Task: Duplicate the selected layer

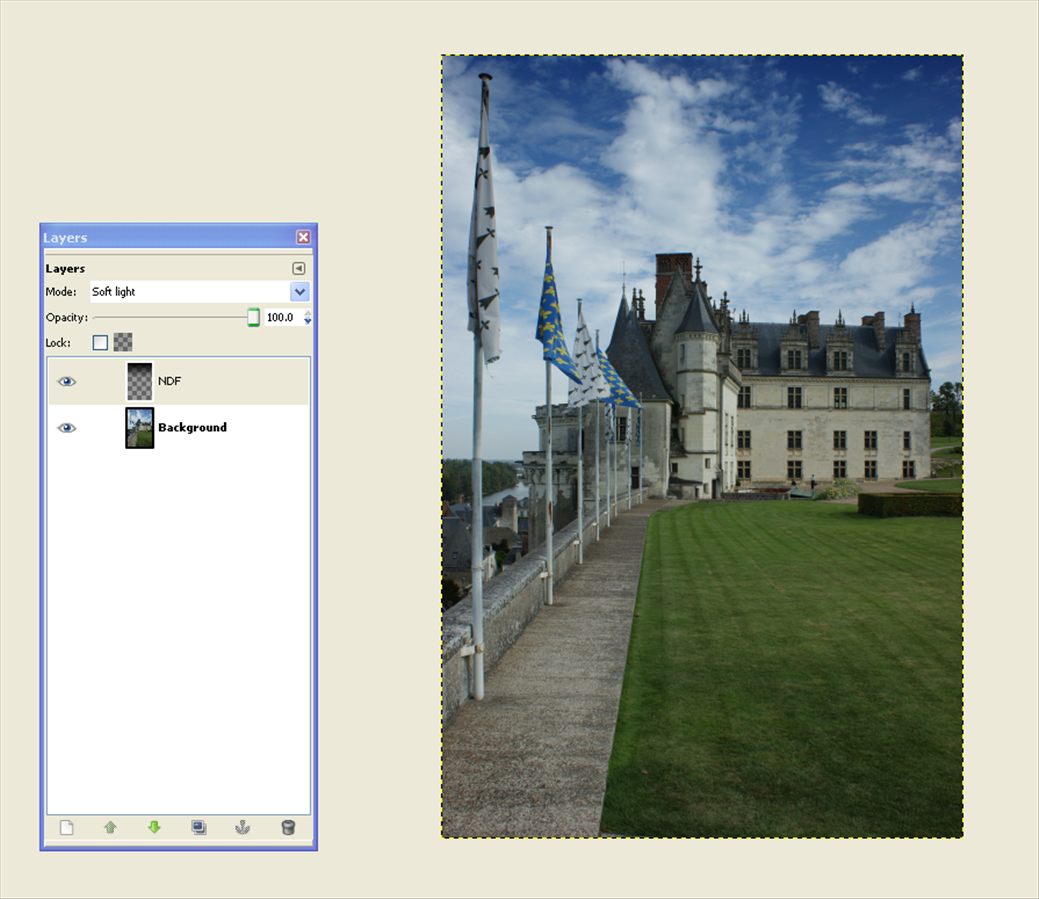Action: 199,827
